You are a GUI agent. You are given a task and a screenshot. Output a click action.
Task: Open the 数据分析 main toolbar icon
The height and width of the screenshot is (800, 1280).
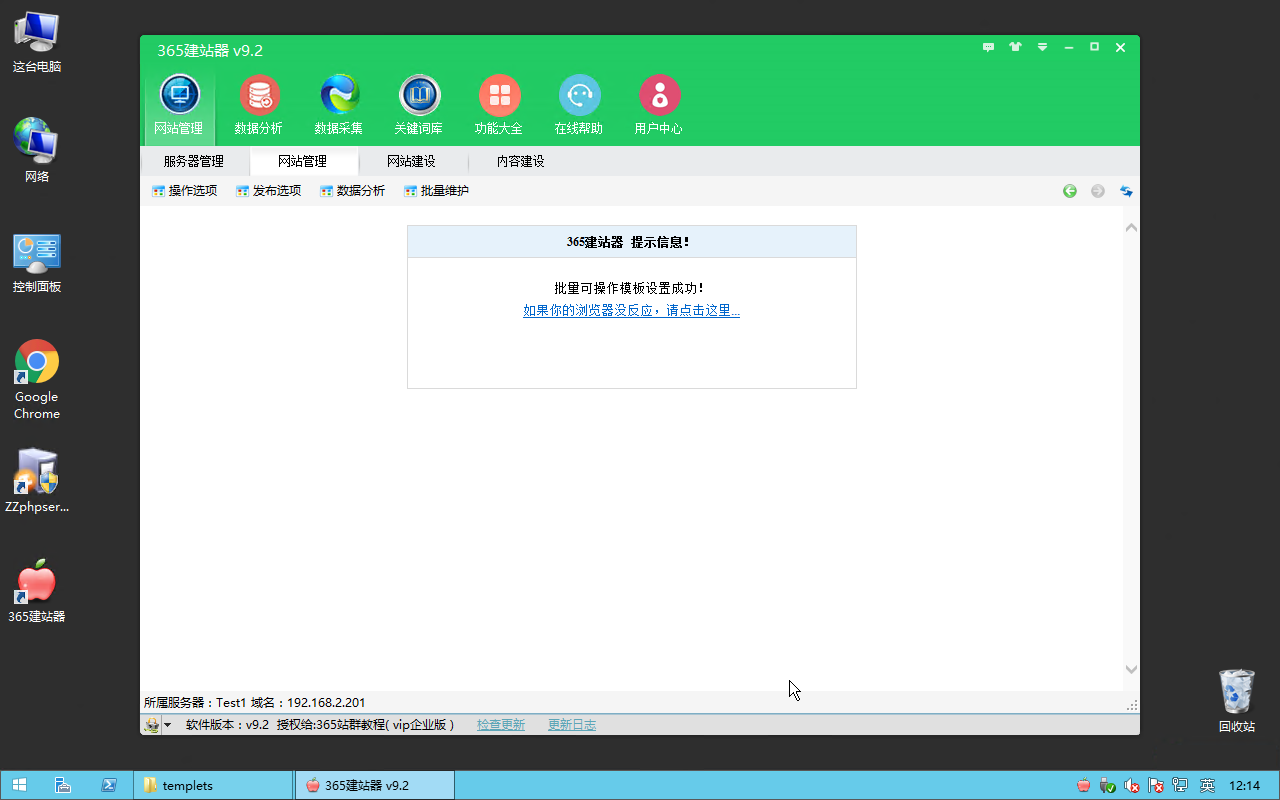click(259, 105)
